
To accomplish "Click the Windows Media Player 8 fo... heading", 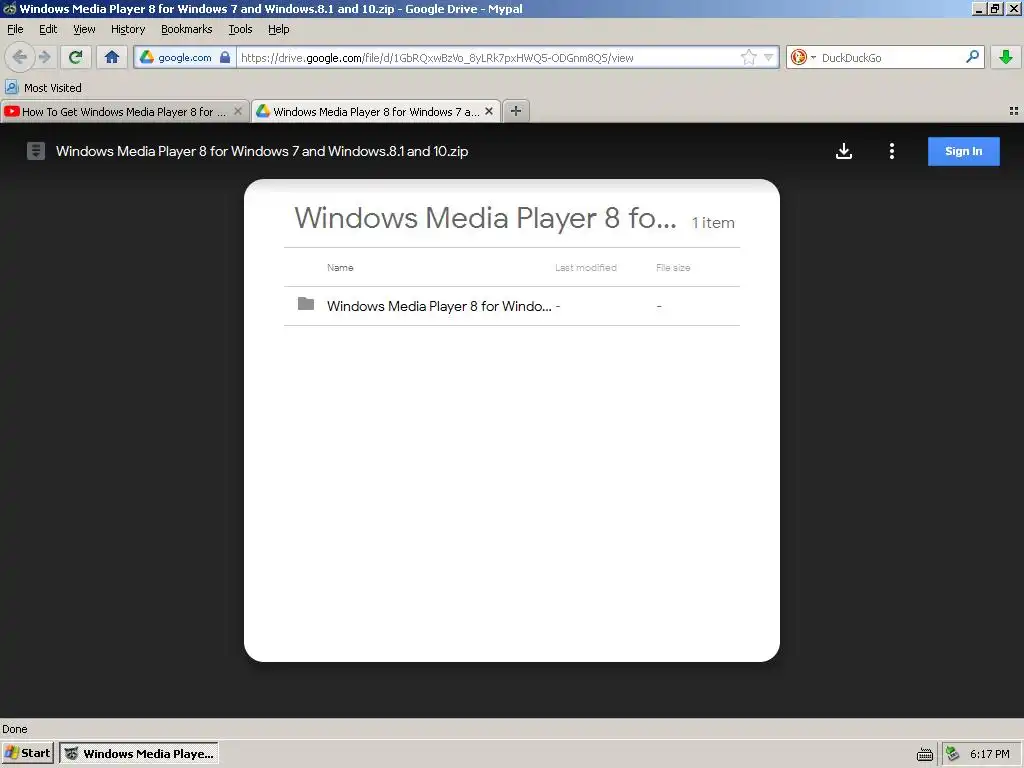I will (x=485, y=218).
